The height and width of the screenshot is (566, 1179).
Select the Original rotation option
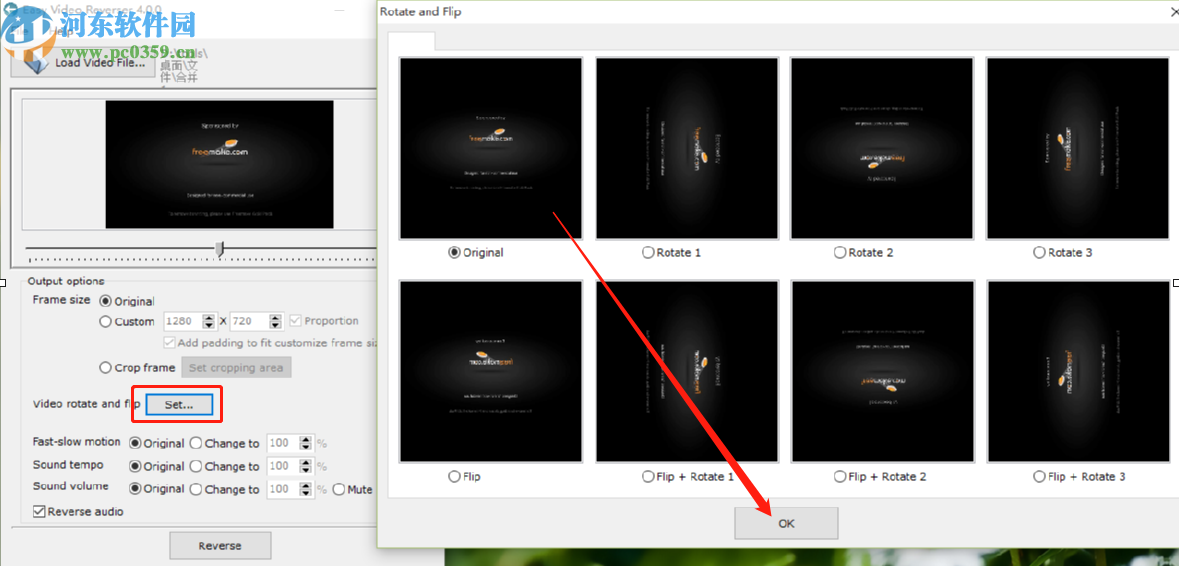click(x=475, y=253)
